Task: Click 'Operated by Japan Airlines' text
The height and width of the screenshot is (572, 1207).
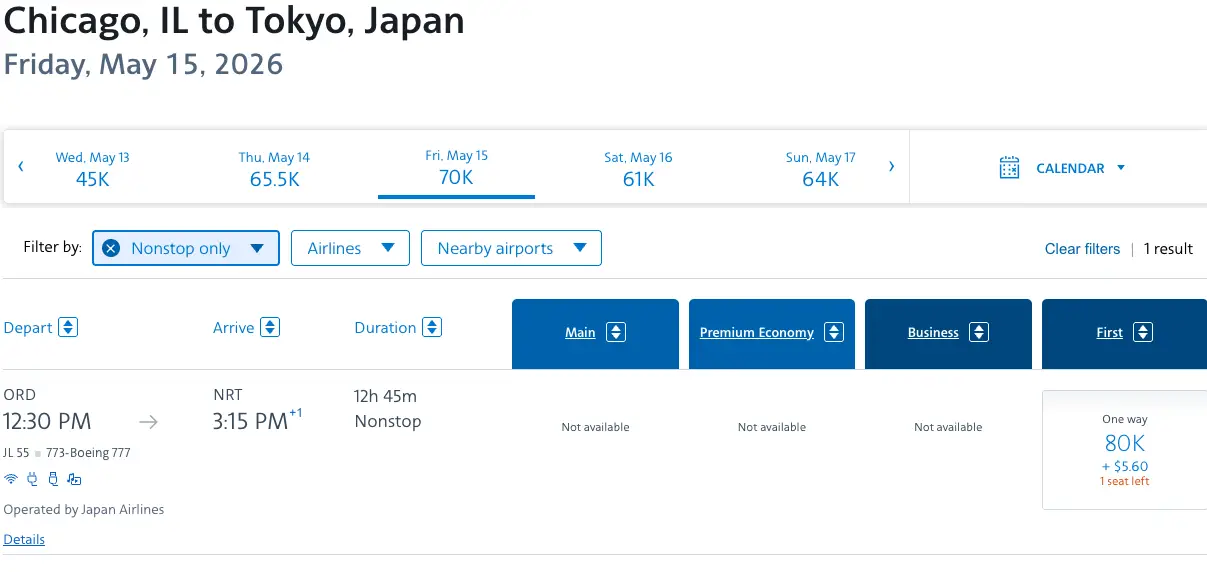Action: point(84,509)
